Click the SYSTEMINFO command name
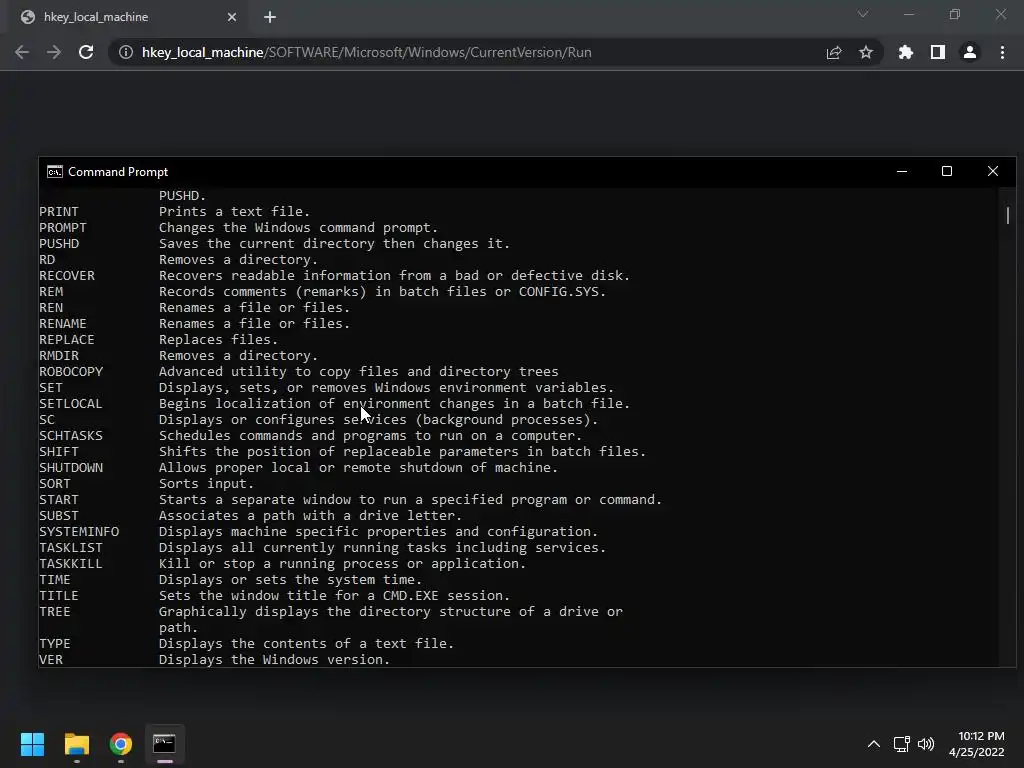The height and width of the screenshot is (768, 1024). (79, 532)
